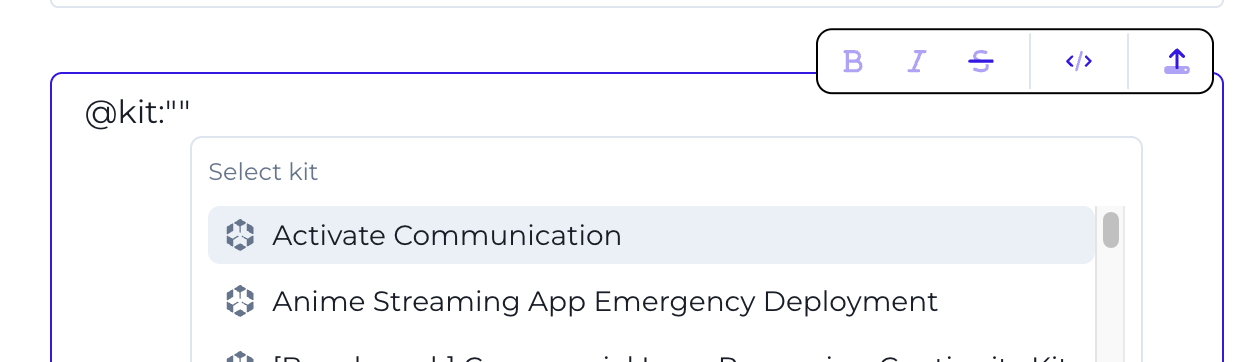Click the Select kit header label
1238x362 pixels.
[x=263, y=172]
